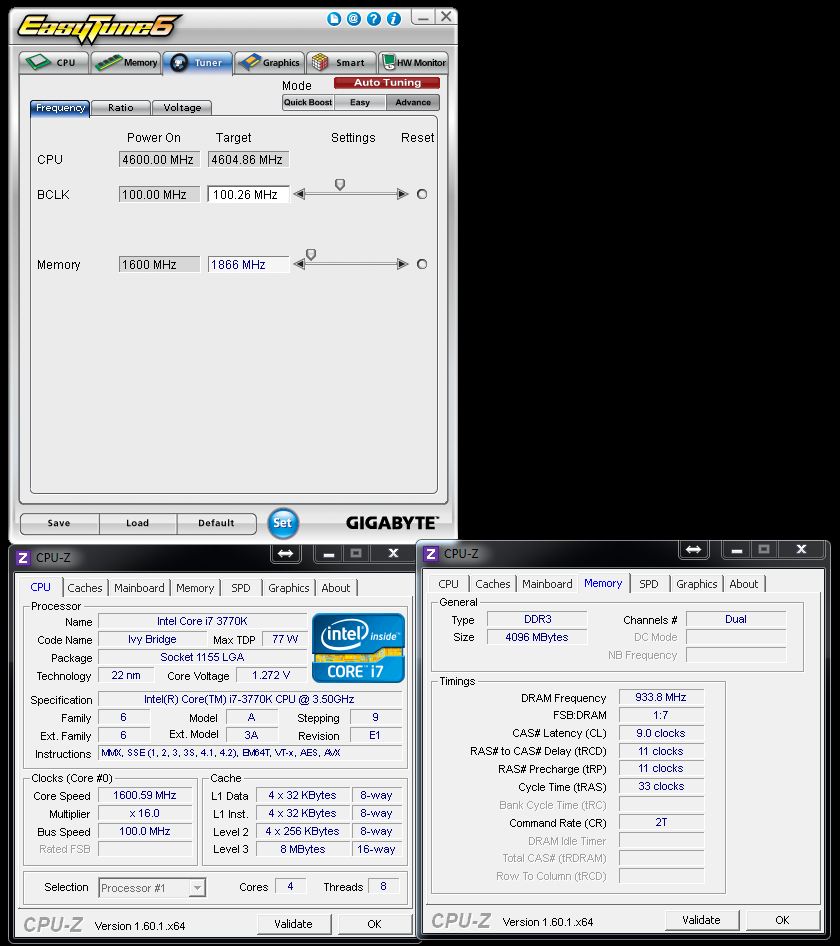Screen dimensions: 840x946
Task: Switch to the Ratio sub-tab
Action: coord(121,108)
